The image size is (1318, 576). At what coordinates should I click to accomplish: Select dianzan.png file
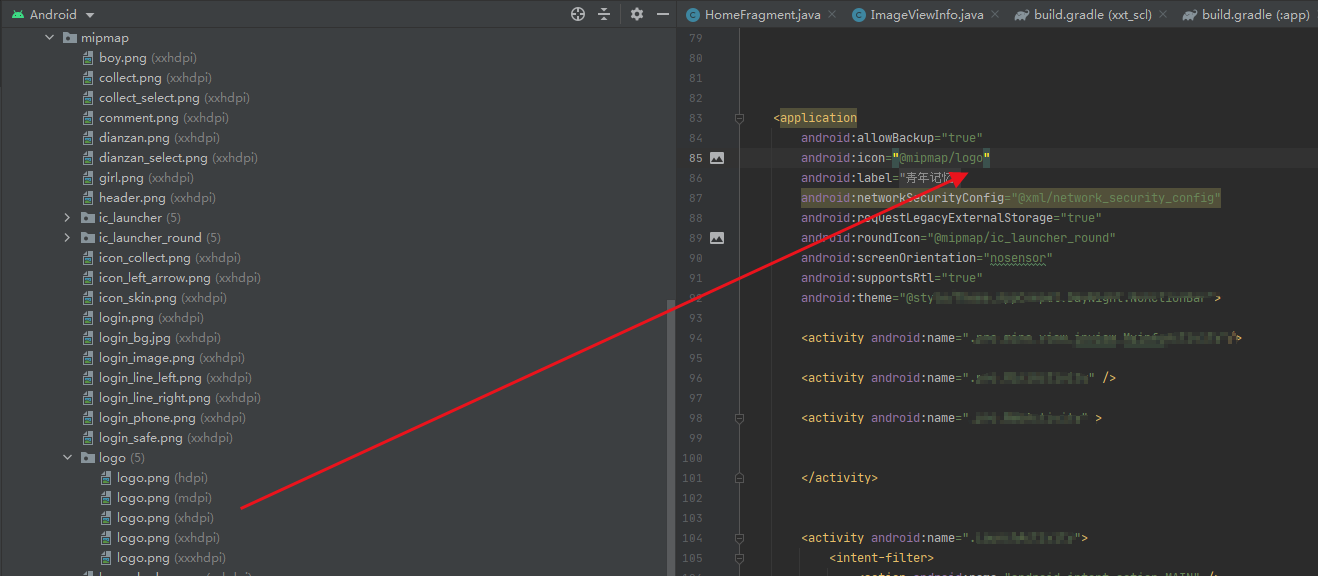coord(159,138)
